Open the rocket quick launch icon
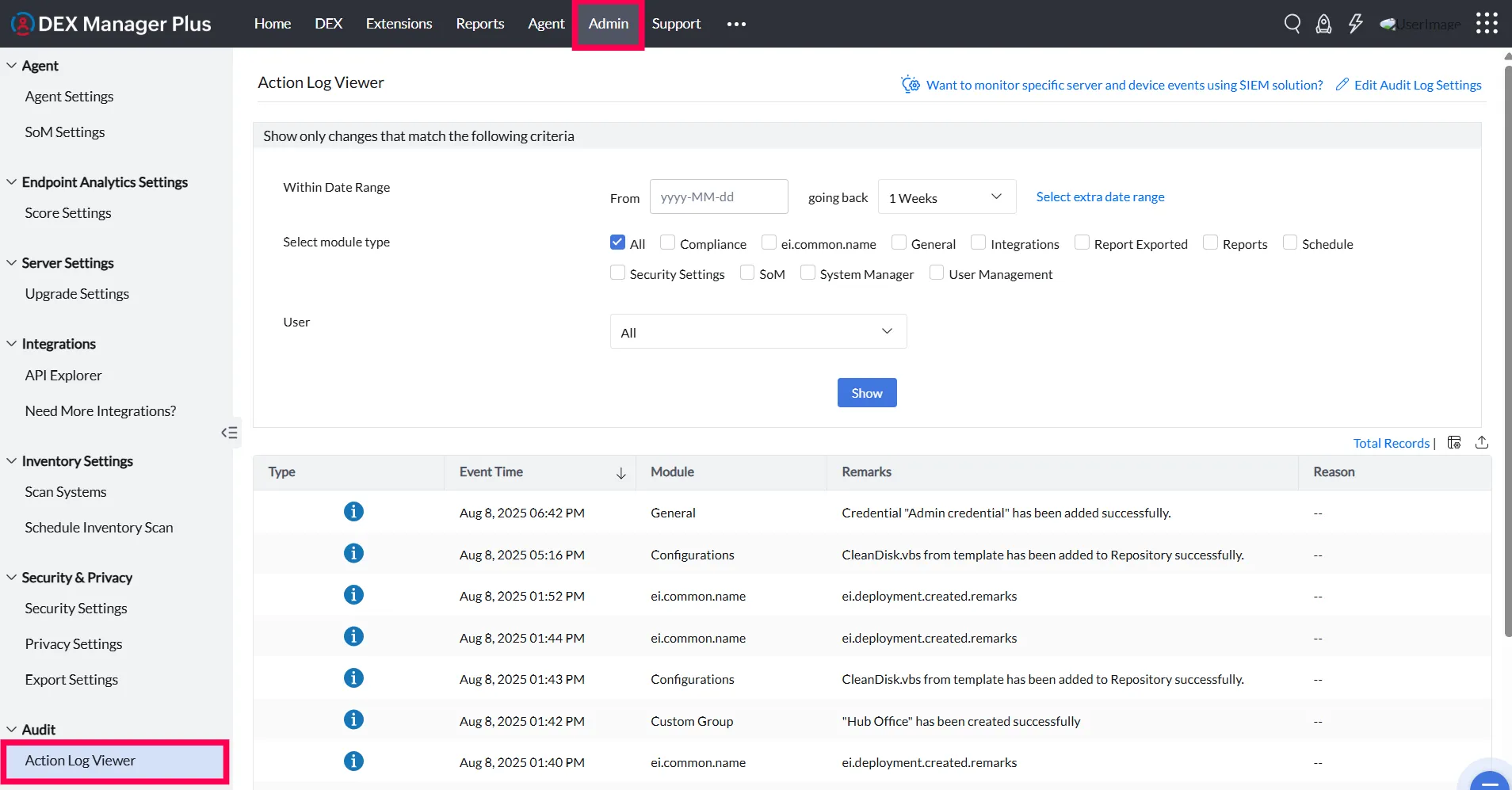The image size is (1512, 790). pyautogui.click(x=1323, y=24)
